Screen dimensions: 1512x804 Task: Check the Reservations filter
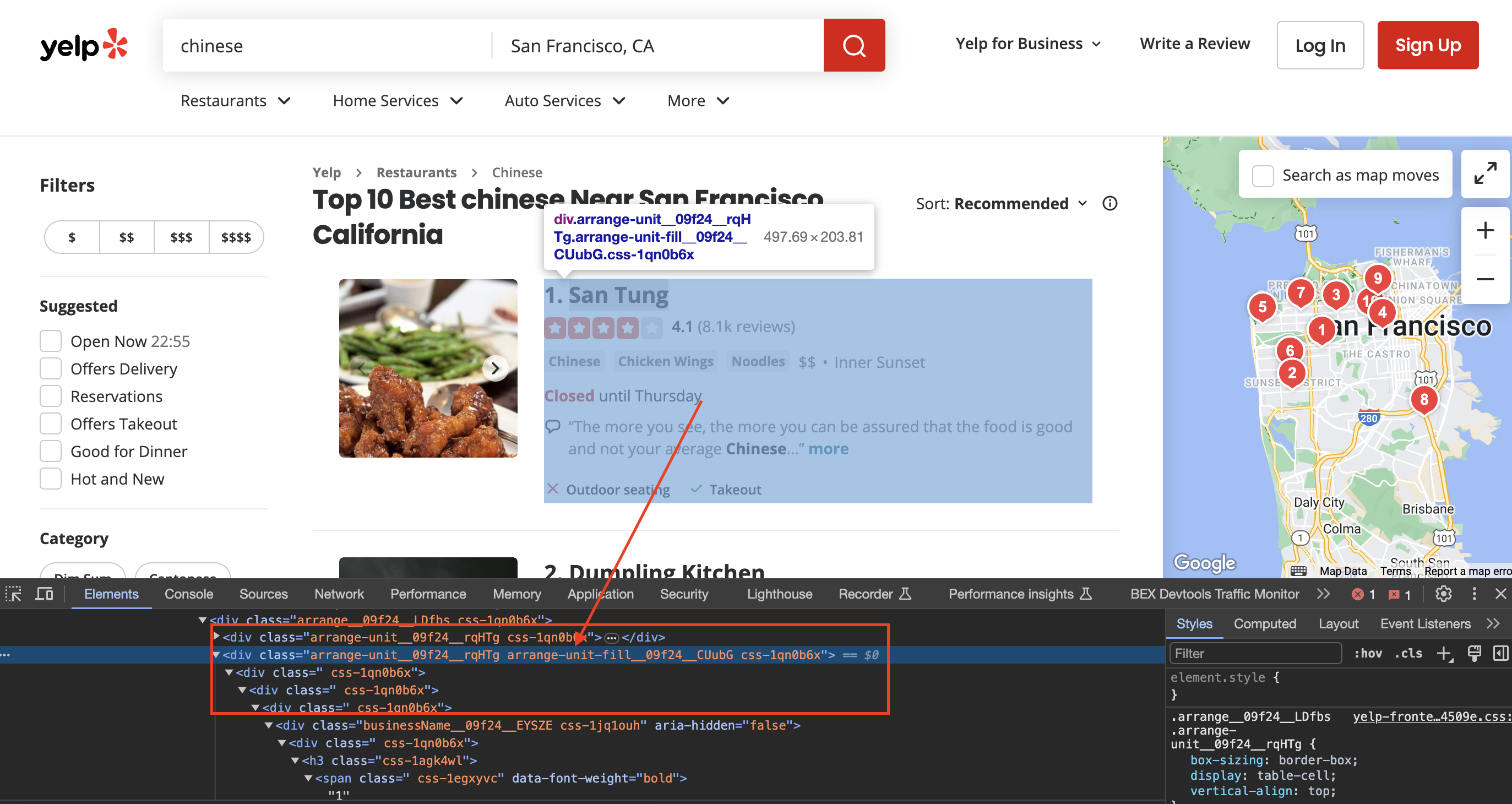pos(51,395)
